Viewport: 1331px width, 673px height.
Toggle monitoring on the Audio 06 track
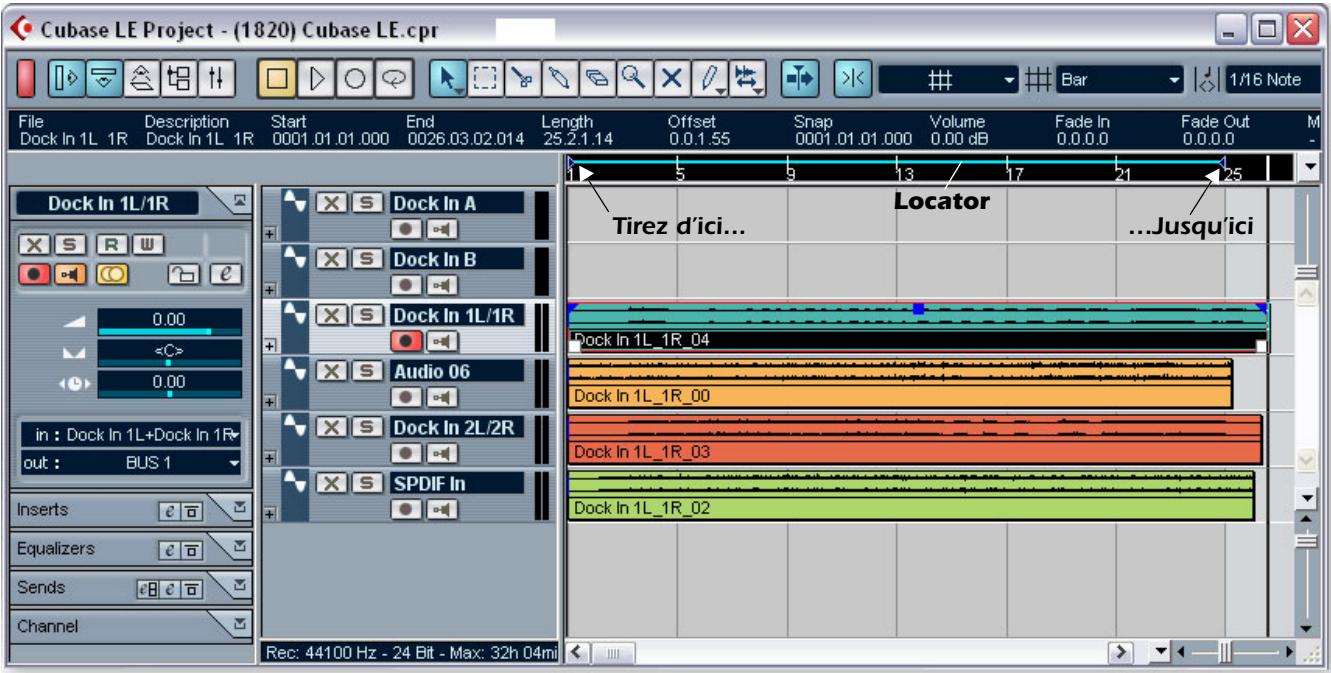[442, 396]
